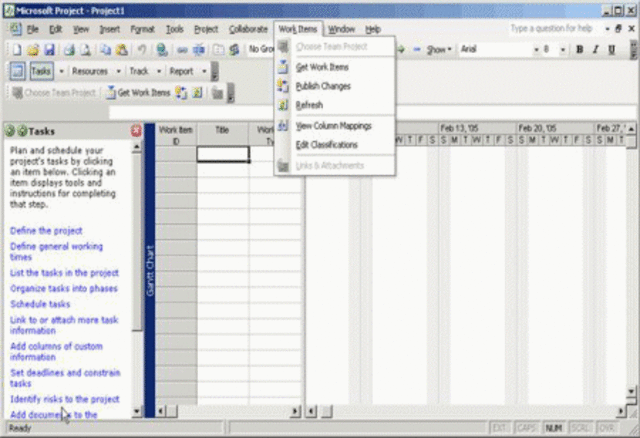Go forward in the Tasks side pane
This screenshot has height=438, width=640.
coord(22,131)
